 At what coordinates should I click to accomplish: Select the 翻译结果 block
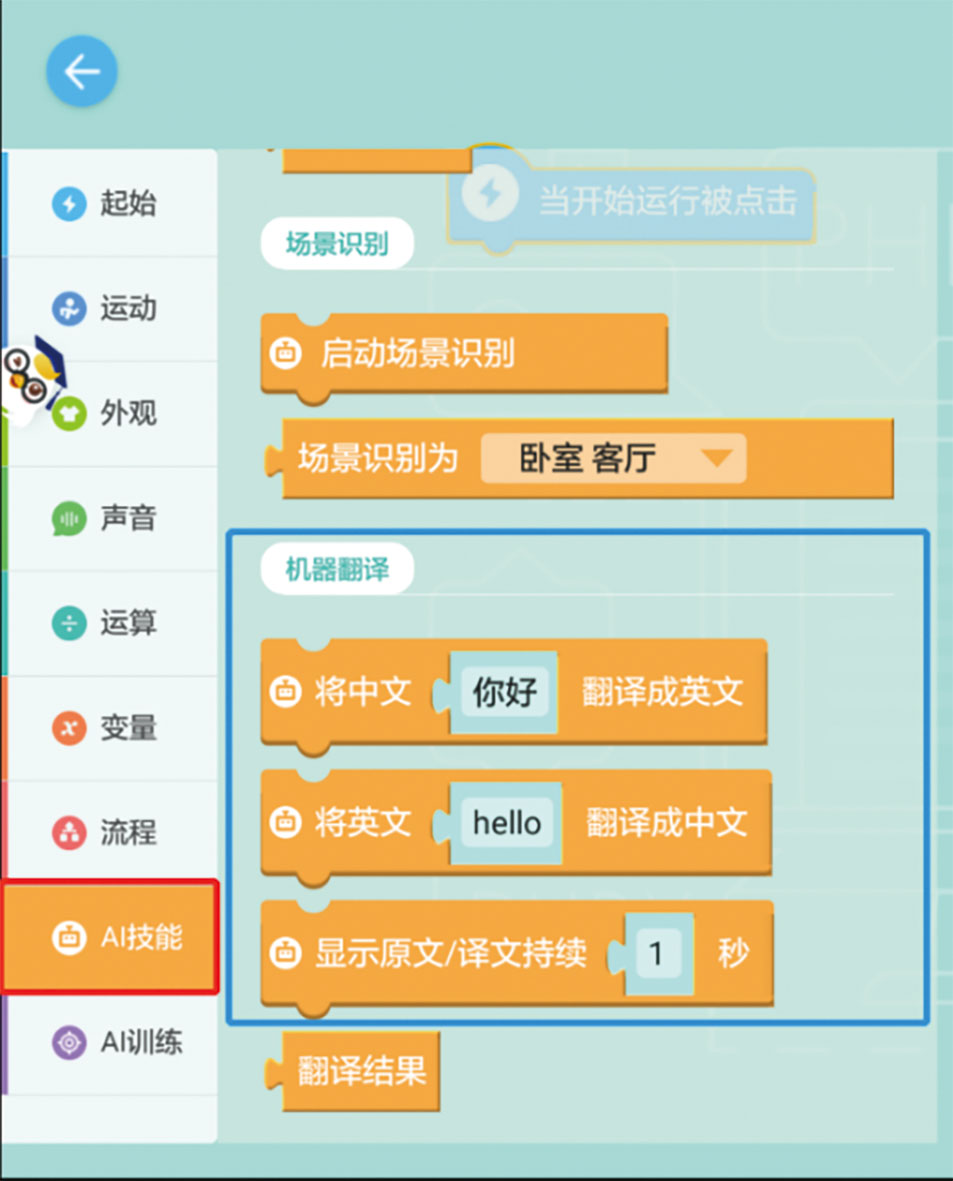click(360, 1072)
